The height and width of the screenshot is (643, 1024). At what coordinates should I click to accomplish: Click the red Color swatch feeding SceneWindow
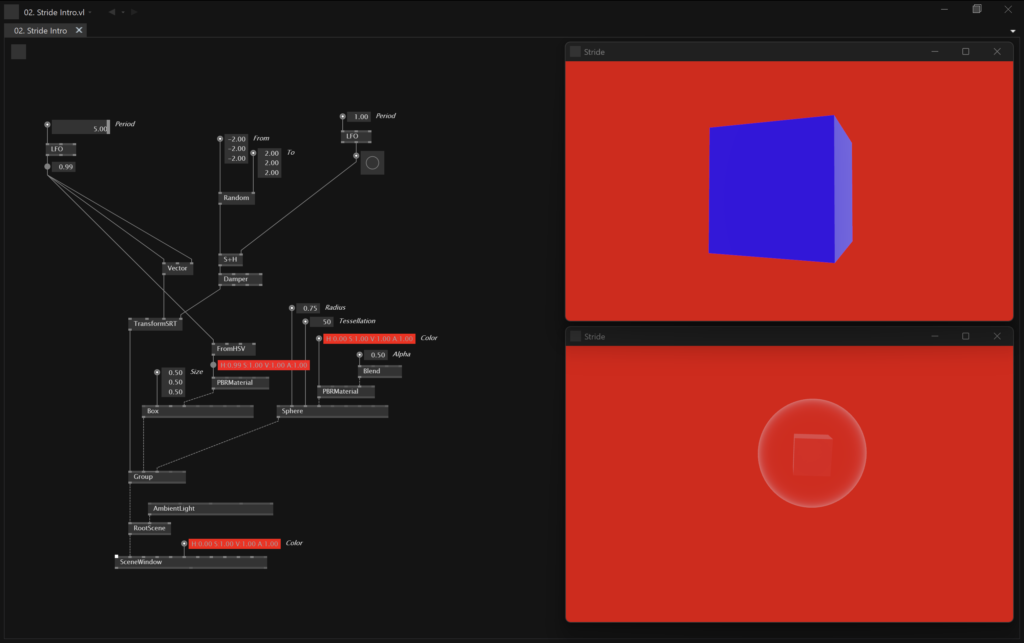click(234, 544)
